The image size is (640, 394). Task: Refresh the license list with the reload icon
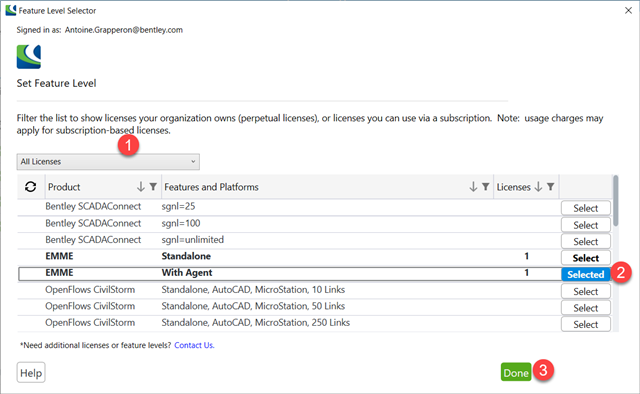point(30,187)
